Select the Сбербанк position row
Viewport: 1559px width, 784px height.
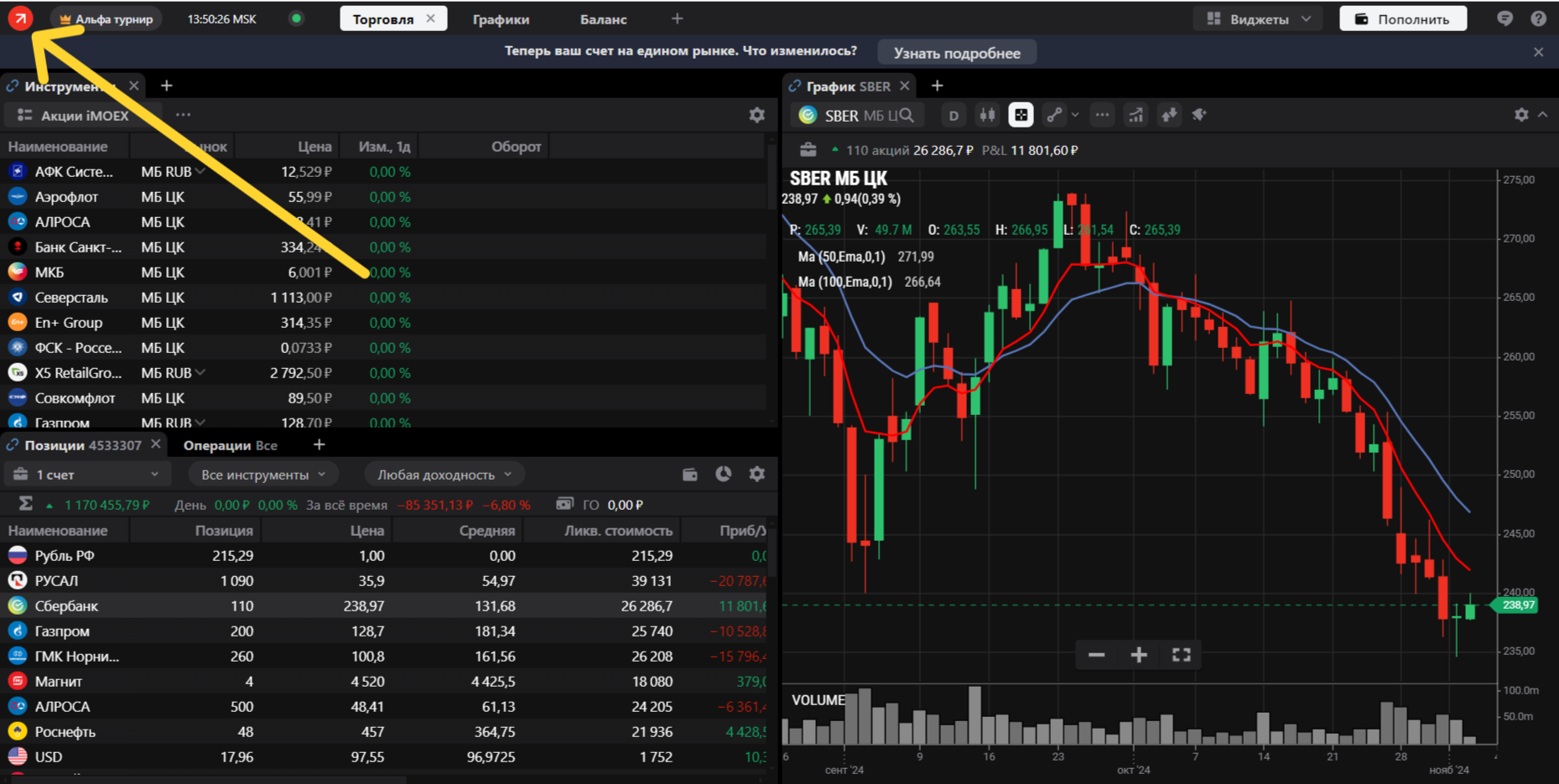(x=383, y=605)
